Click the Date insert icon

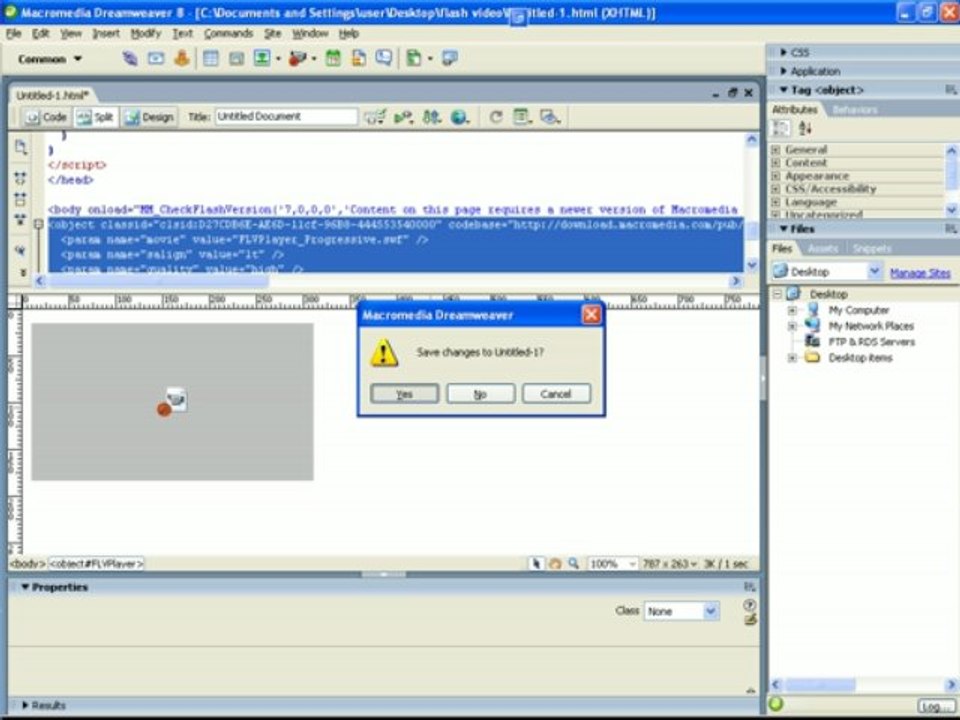tap(333, 59)
